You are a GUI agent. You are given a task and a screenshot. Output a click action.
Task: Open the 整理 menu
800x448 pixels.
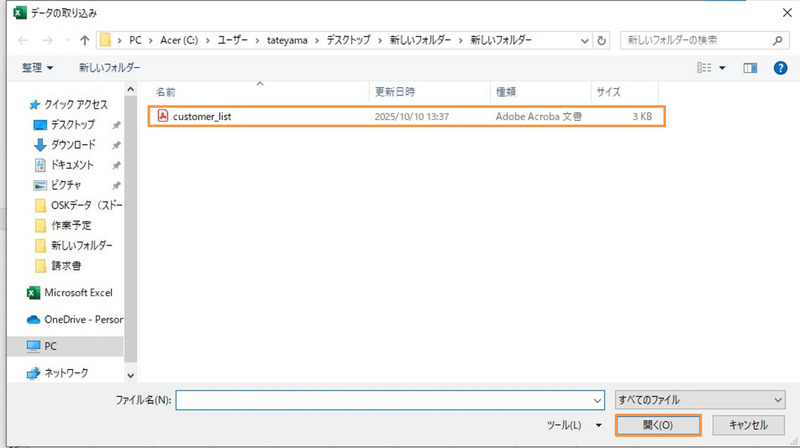click(37, 67)
